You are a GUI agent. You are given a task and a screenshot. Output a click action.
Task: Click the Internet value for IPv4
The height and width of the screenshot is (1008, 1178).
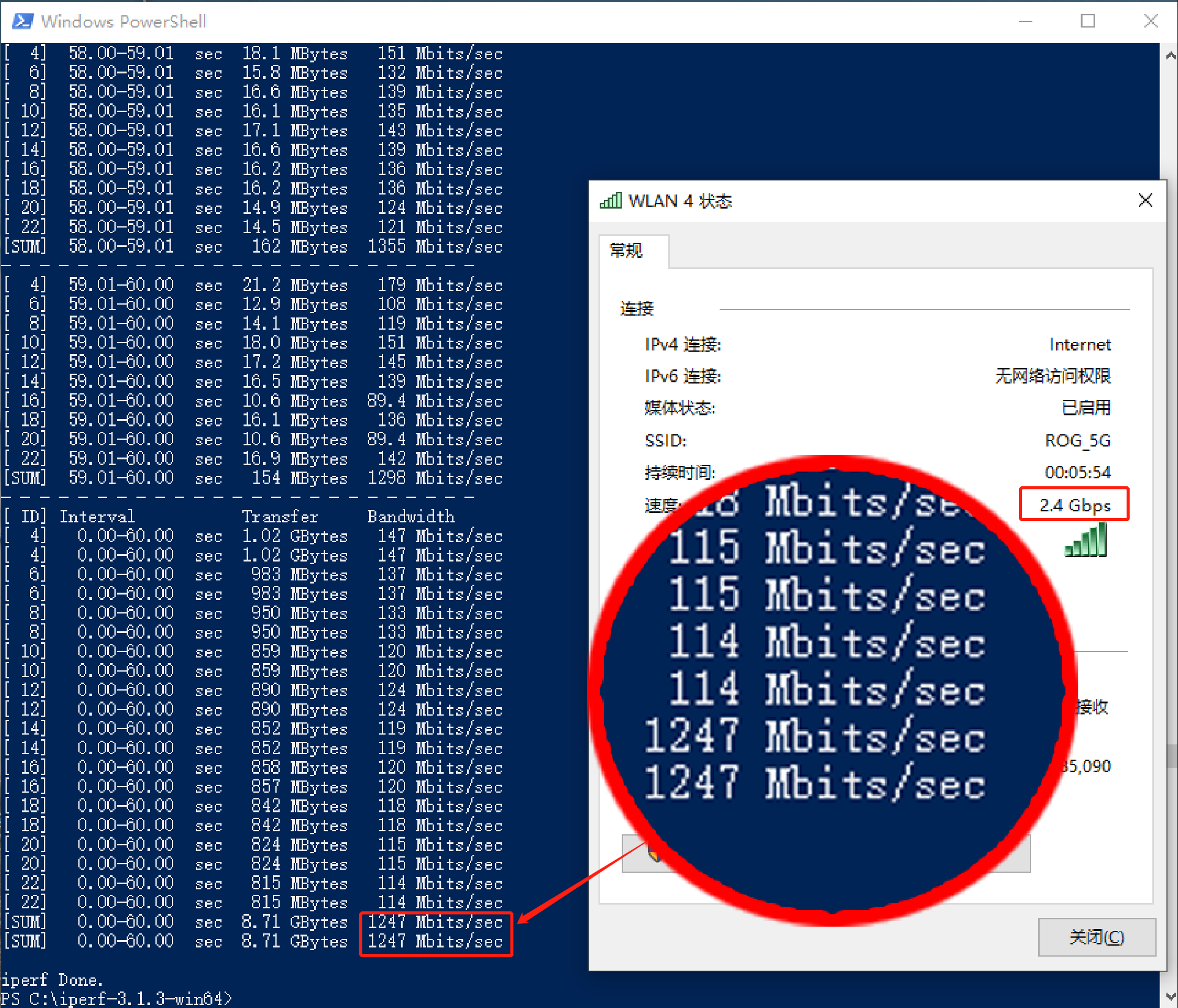(x=1080, y=344)
